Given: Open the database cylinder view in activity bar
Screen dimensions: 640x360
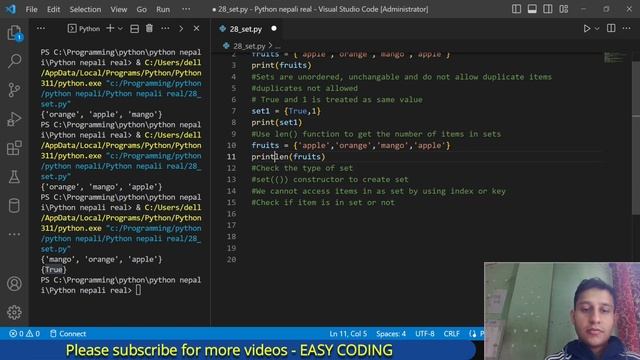Looking at the screenshot, I should [14, 206].
